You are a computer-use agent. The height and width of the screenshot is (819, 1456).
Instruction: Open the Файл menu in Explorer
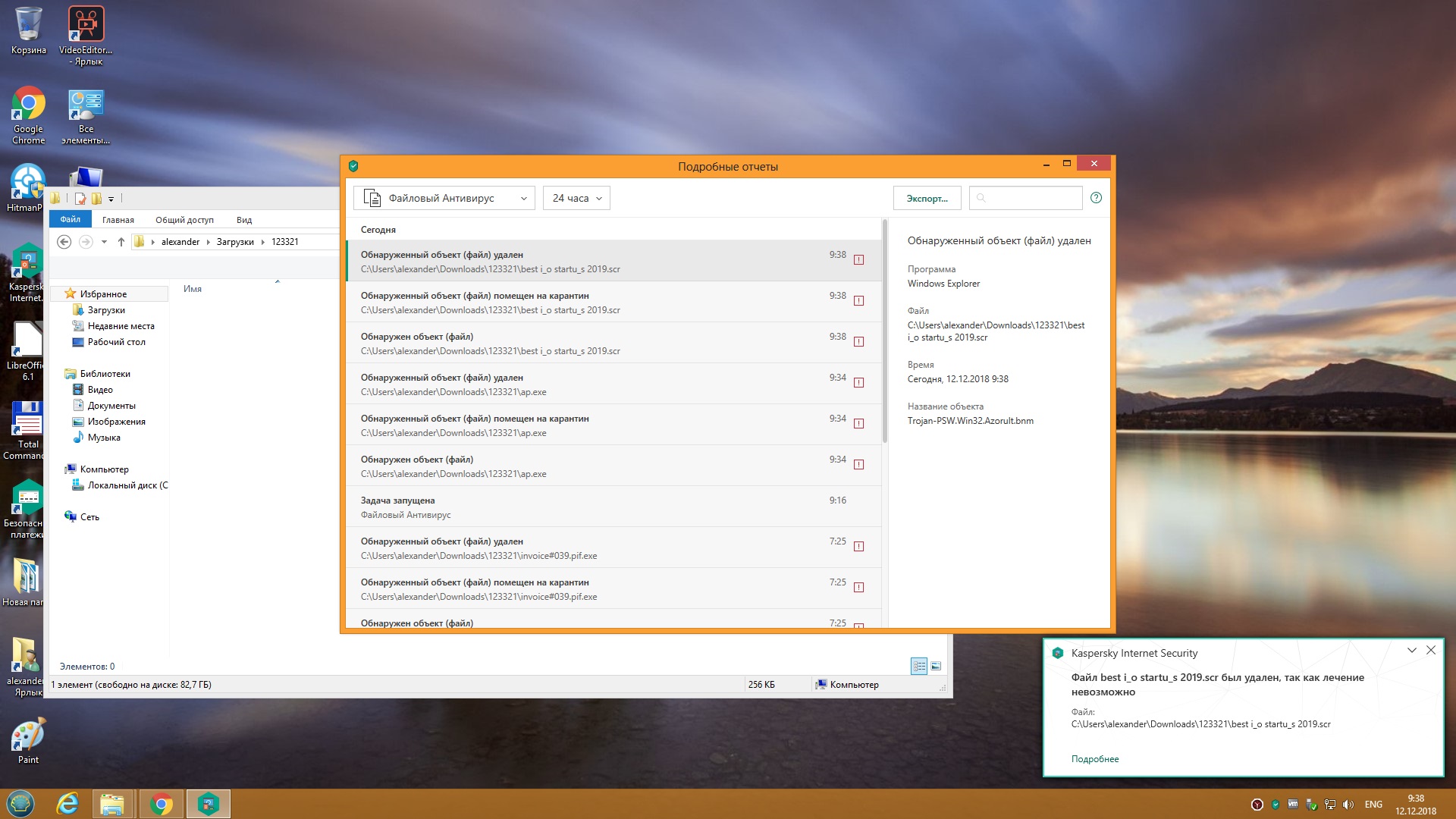71,219
